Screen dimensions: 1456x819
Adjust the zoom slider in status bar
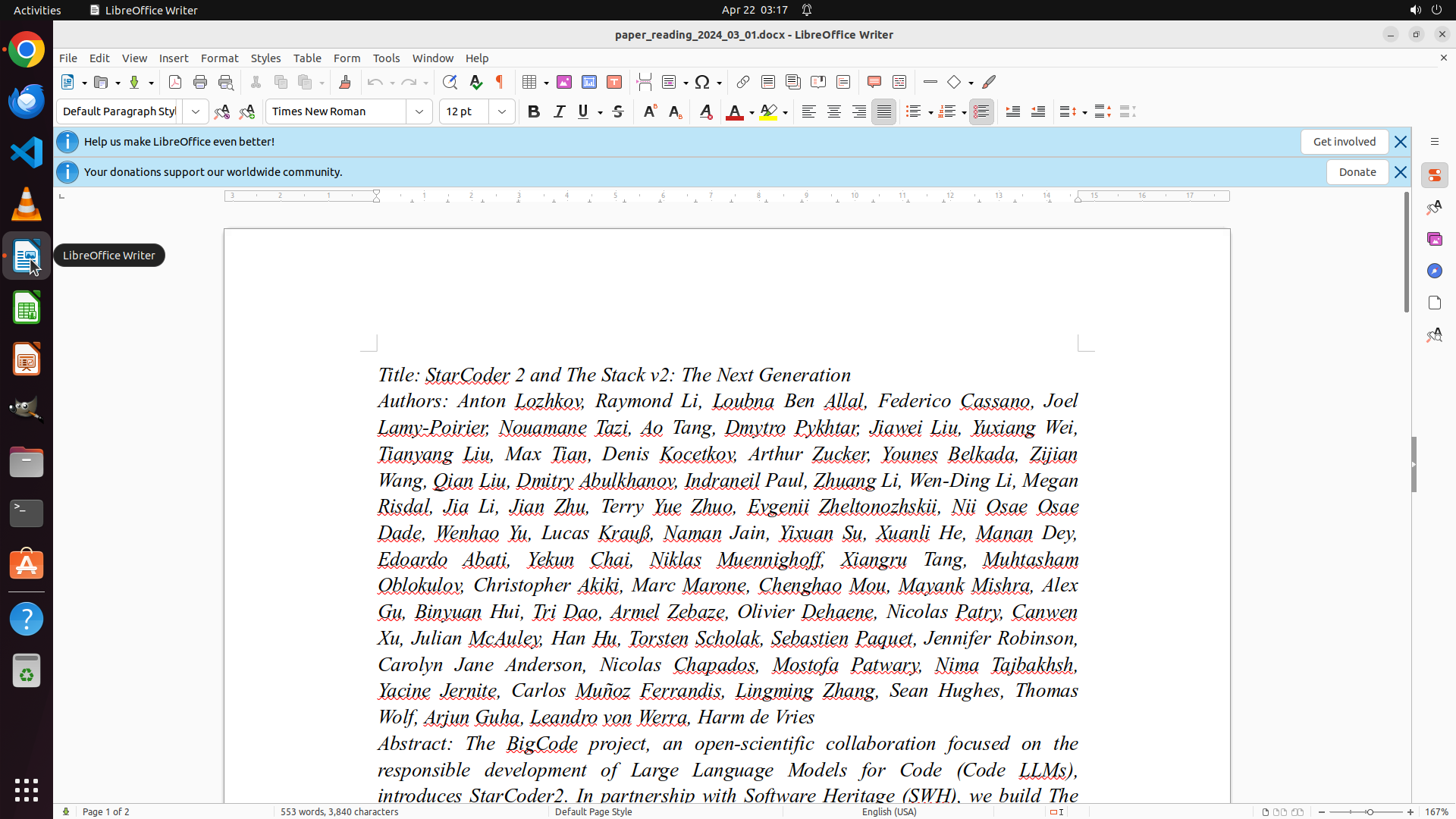[x=1370, y=812]
